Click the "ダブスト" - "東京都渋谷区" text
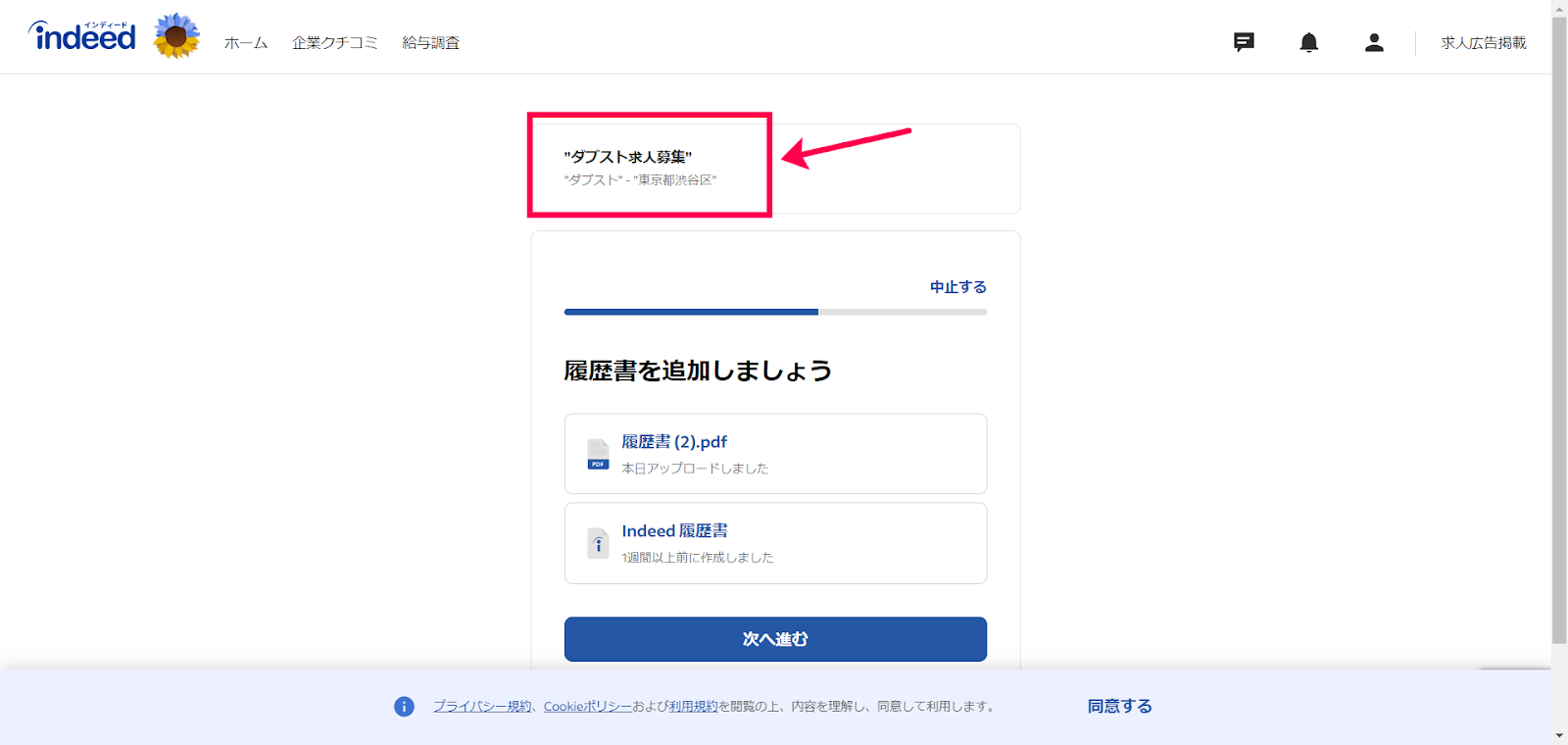1568x745 pixels. [x=640, y=180]
